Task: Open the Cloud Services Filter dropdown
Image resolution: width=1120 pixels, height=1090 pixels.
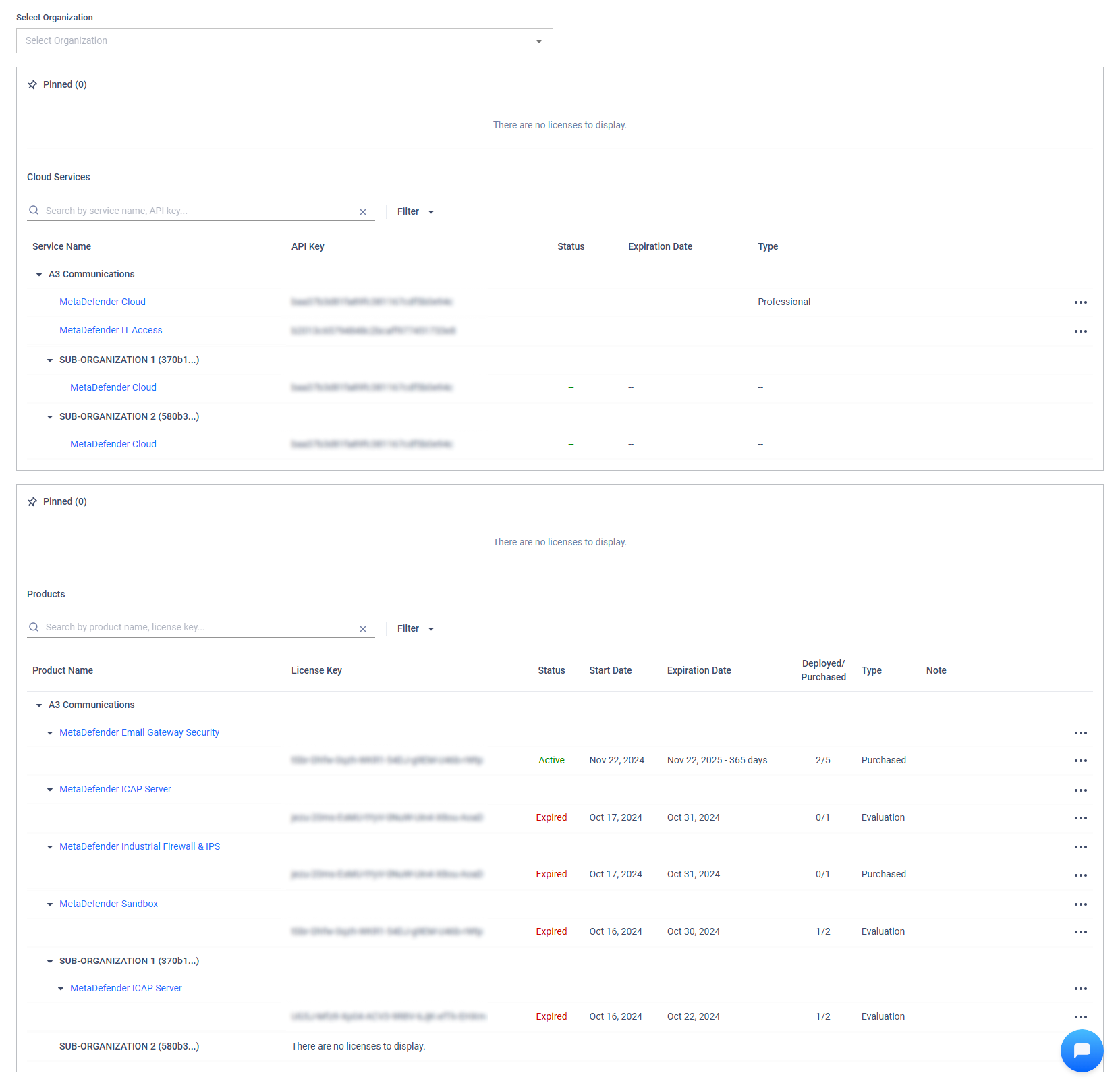Action: pyautogui.click(x=416, y=212)
